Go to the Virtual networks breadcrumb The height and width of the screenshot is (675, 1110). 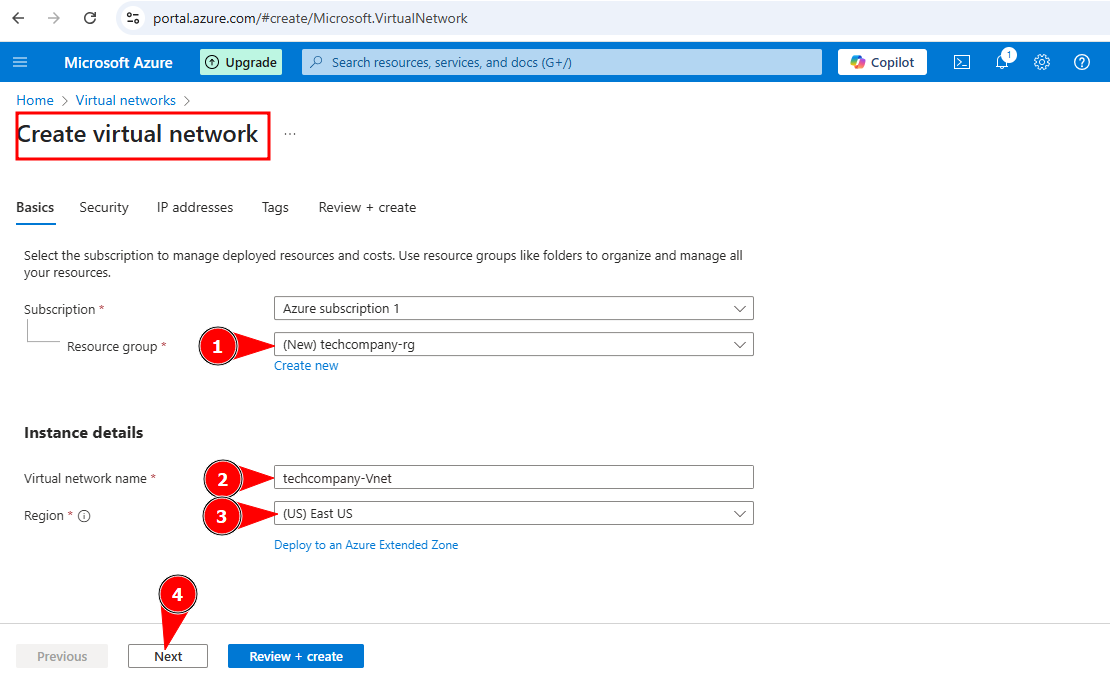tap(125, 100)
